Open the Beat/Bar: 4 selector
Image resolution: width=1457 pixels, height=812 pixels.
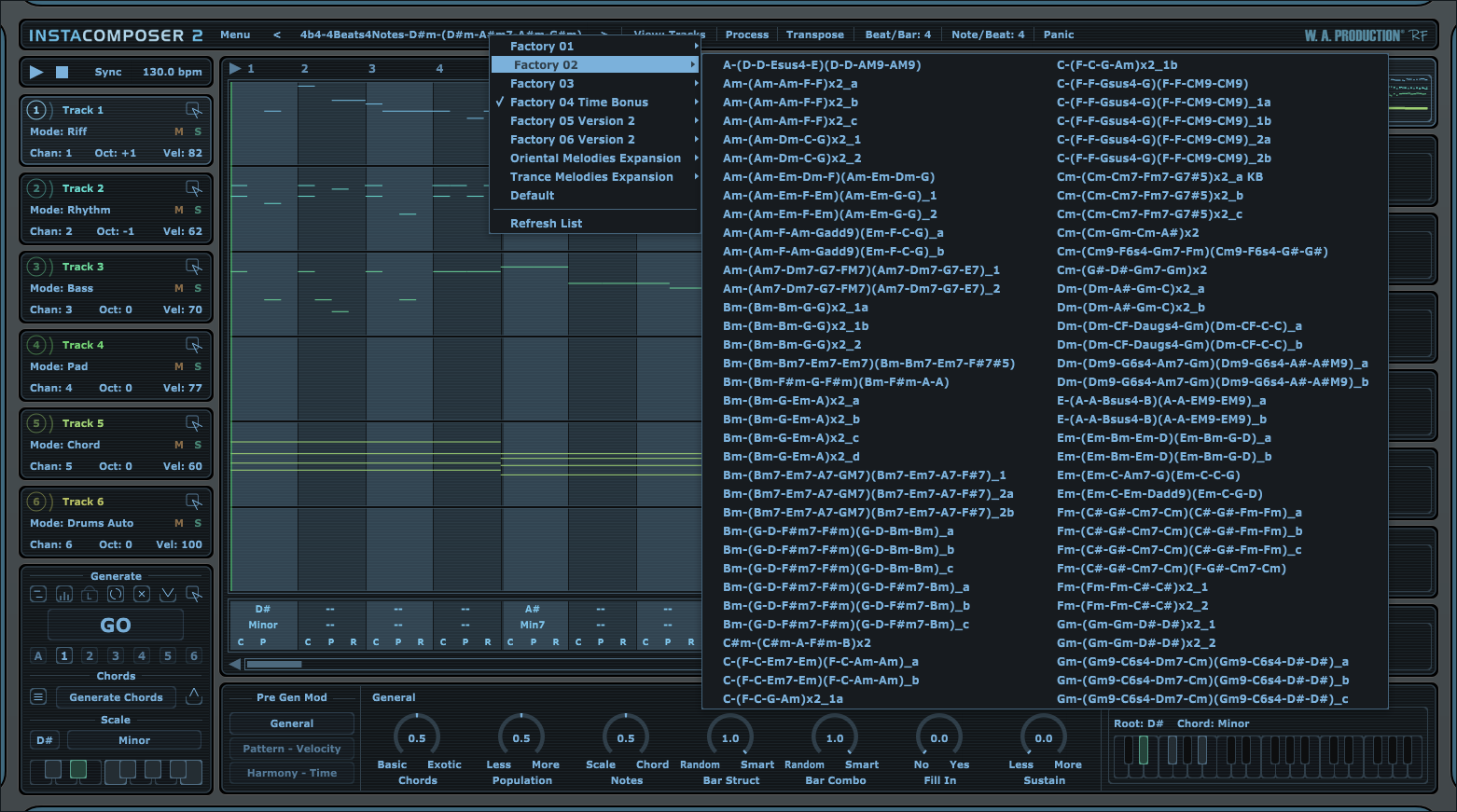pyautogui.click(x=898, y=34)
